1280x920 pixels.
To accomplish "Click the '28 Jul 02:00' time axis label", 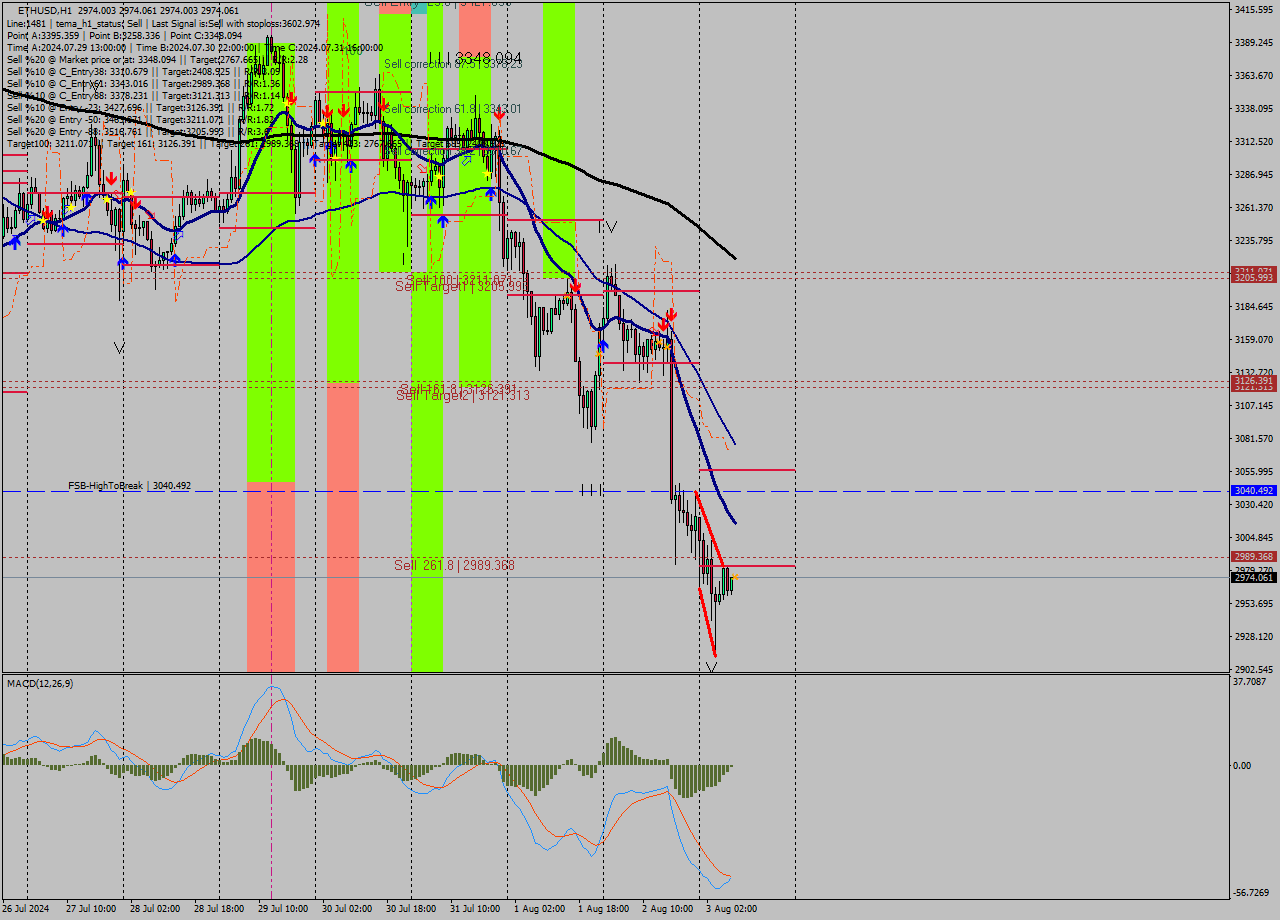I will 155,909.
